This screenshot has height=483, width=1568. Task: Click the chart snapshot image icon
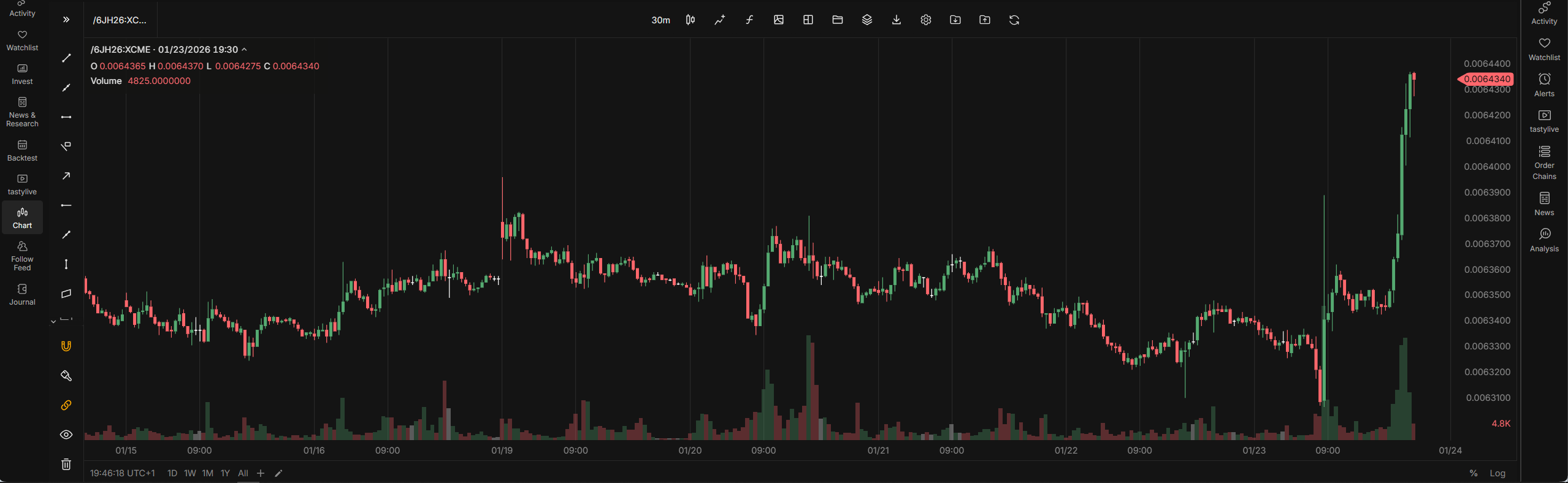click(779, 20)
